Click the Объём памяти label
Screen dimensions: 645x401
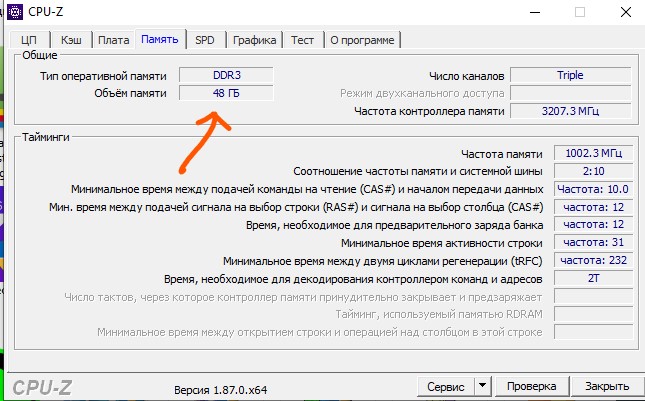click(x=130, y=93)
